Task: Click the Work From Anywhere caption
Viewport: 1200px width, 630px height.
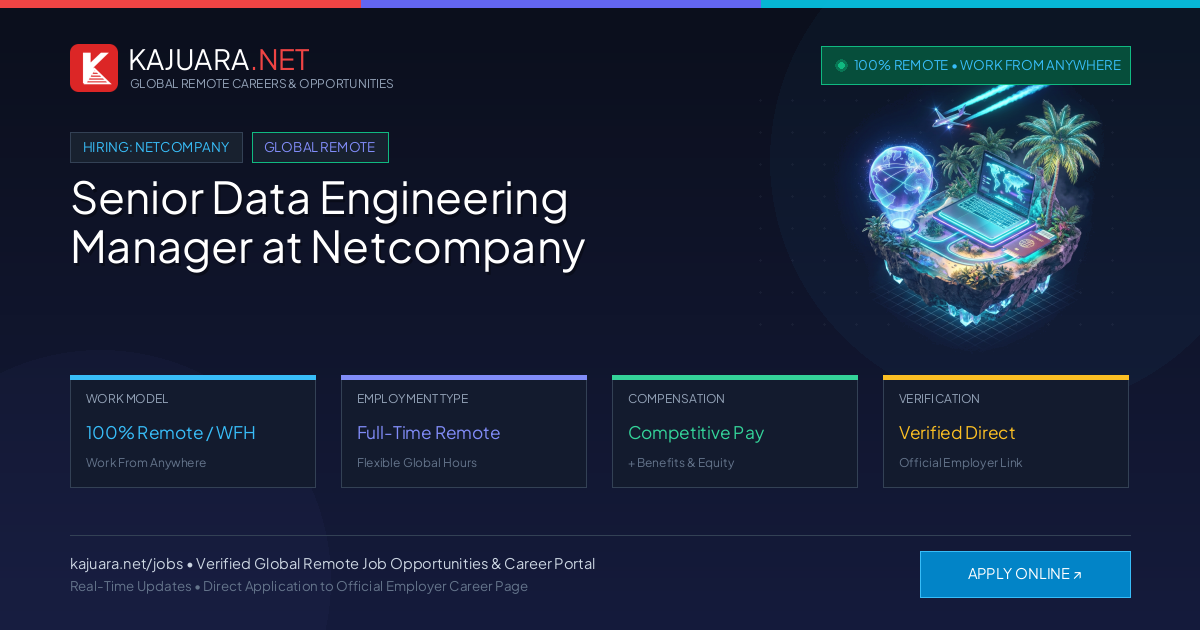Action: coord(146,463)
